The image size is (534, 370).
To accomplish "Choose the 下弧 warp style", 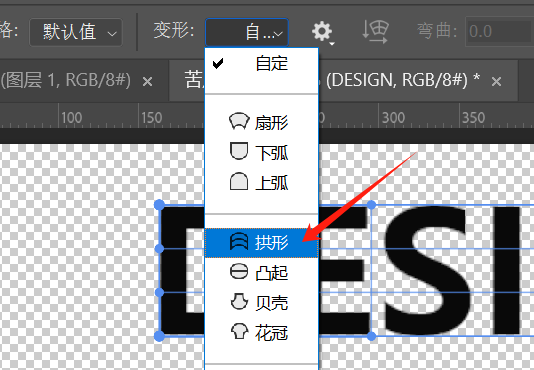I will pos(262,152).
